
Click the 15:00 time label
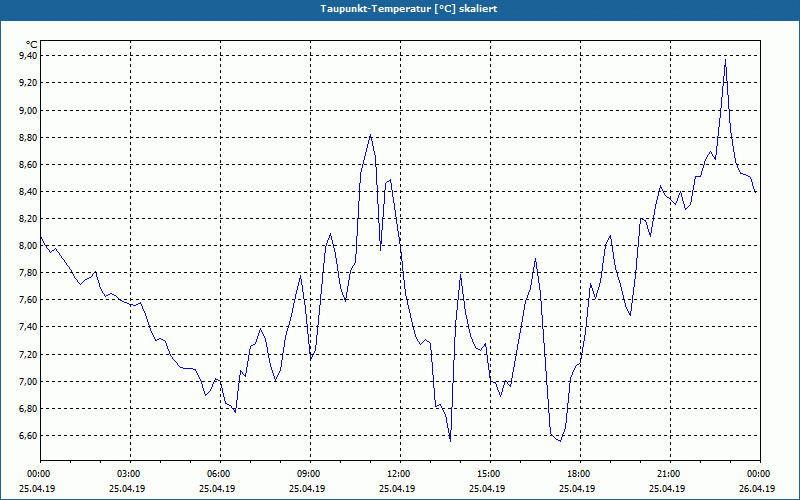[490, 474]
